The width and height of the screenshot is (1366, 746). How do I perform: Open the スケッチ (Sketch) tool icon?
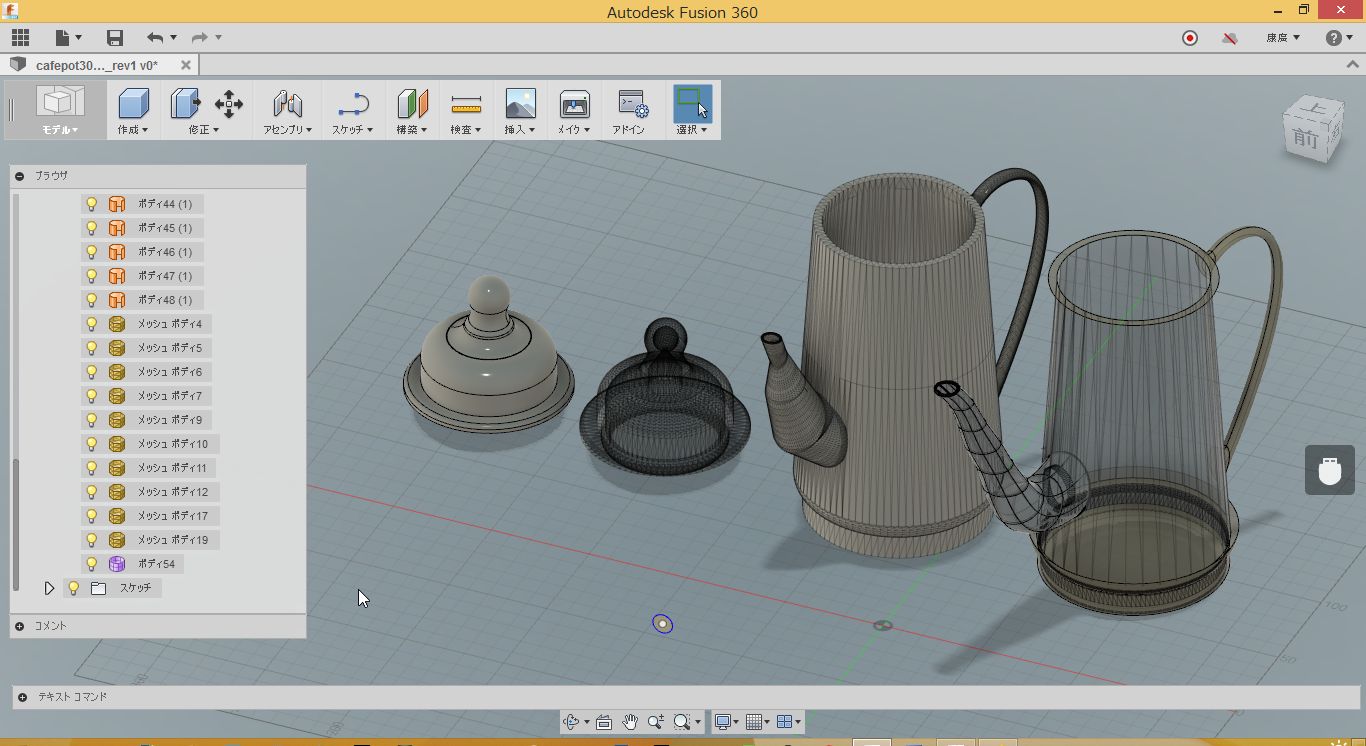point(352,104)
